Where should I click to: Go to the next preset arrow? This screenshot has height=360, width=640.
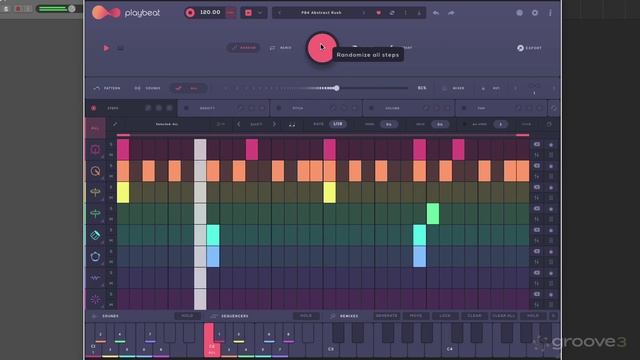pos(364,13)
